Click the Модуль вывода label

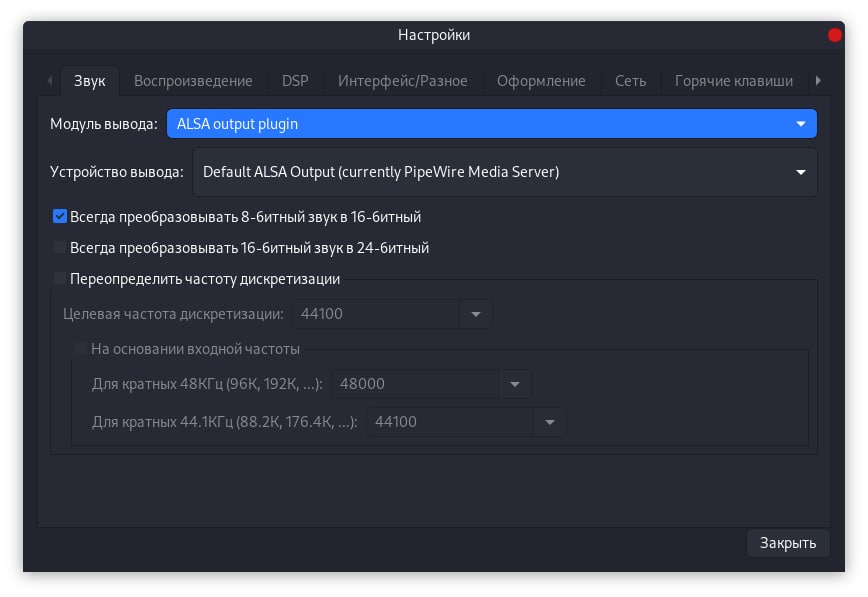(x=104, y=123)
